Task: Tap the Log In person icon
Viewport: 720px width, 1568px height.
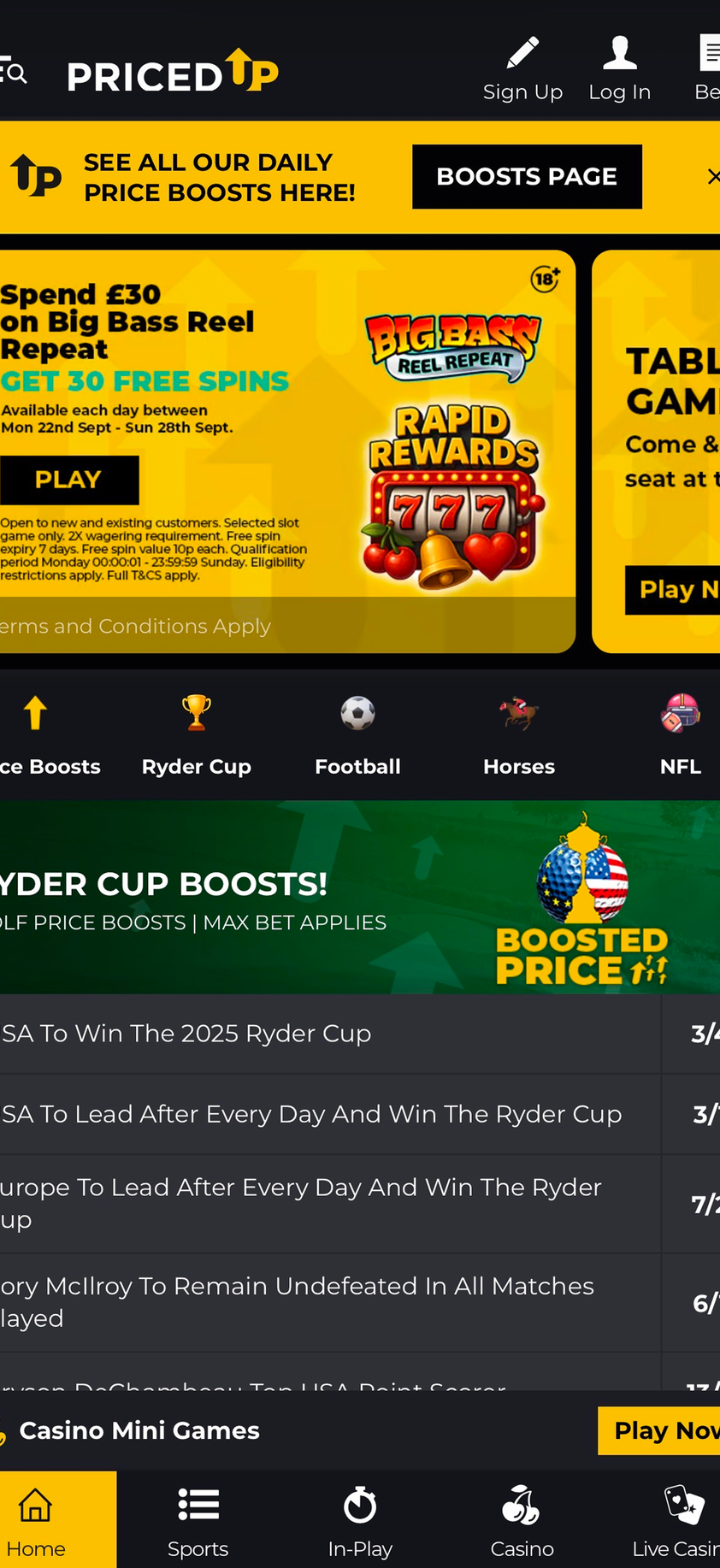Action: coord(619,53)
